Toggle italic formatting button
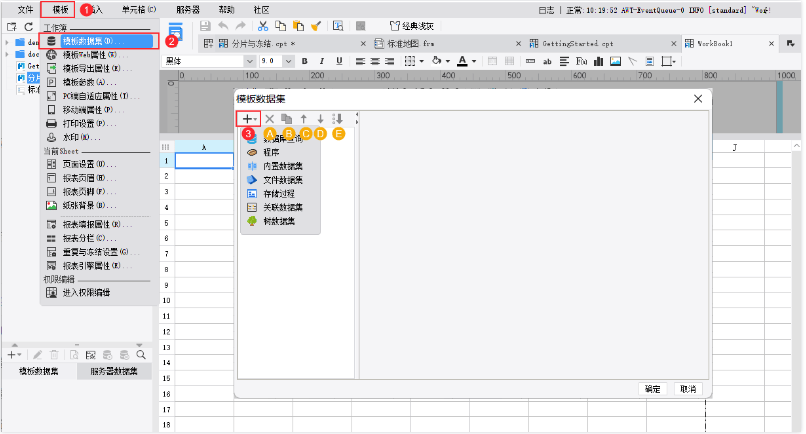 (320, 61)
